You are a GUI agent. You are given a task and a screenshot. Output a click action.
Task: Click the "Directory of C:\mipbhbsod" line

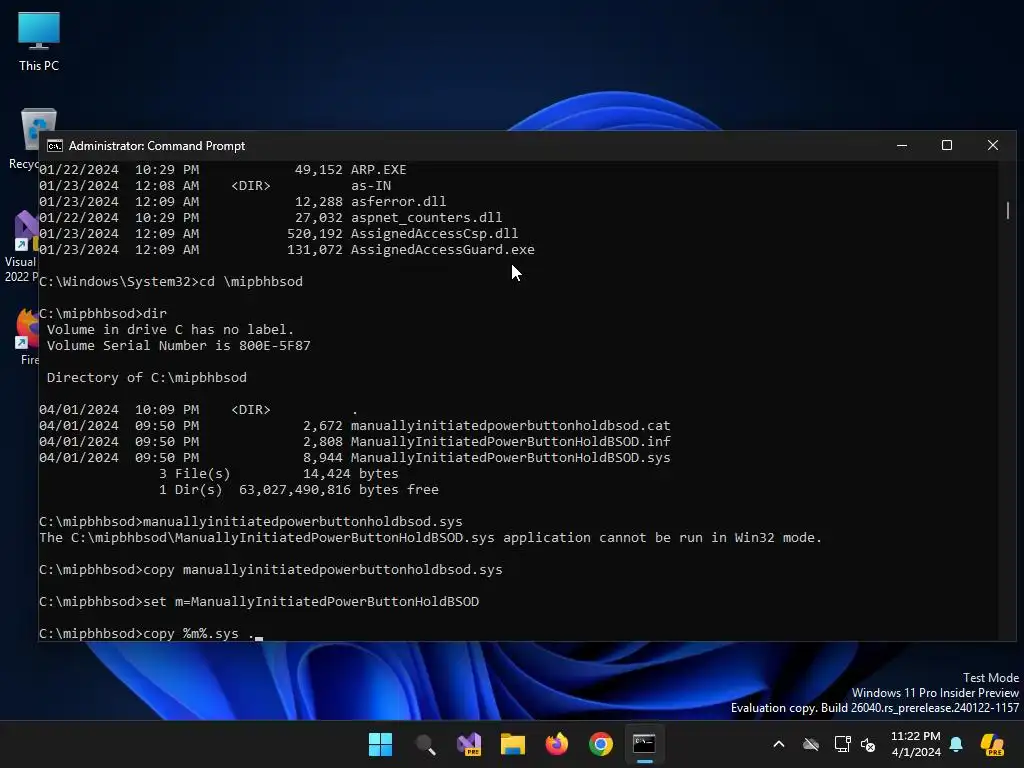click(146, 377)
